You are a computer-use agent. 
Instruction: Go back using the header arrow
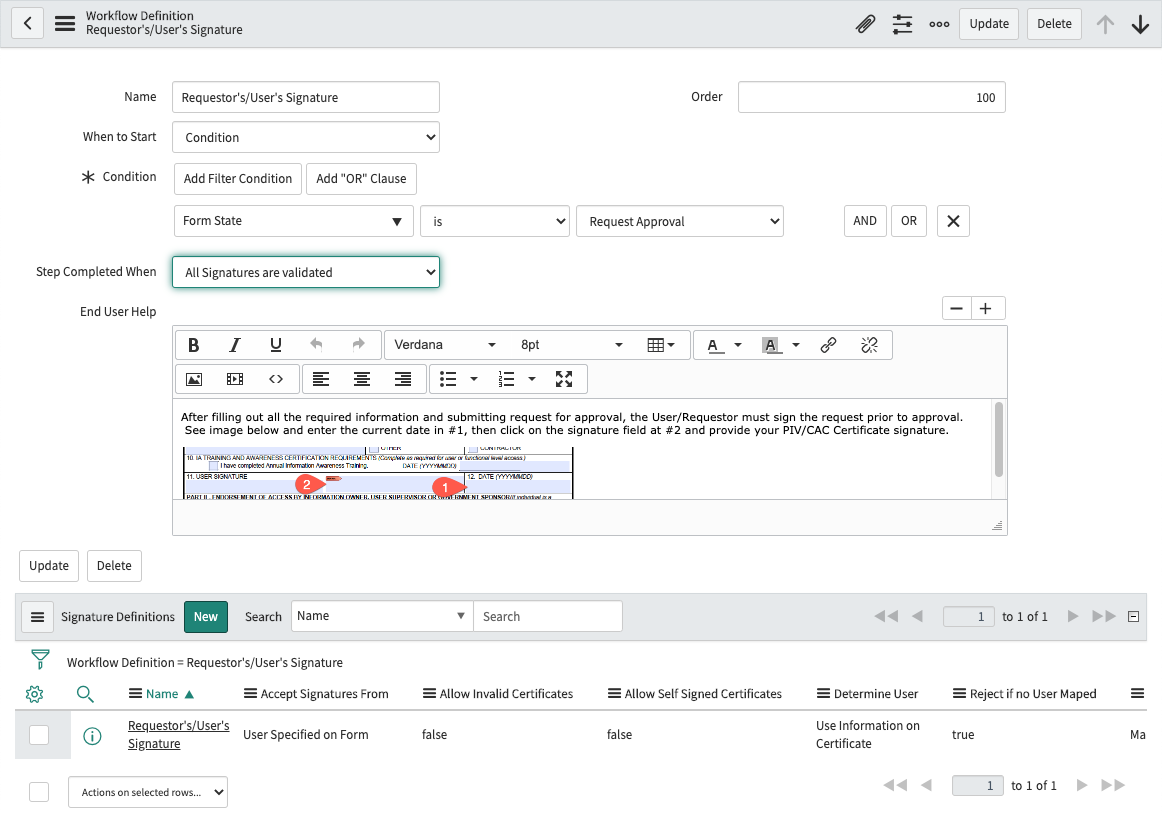pos(27,23)
